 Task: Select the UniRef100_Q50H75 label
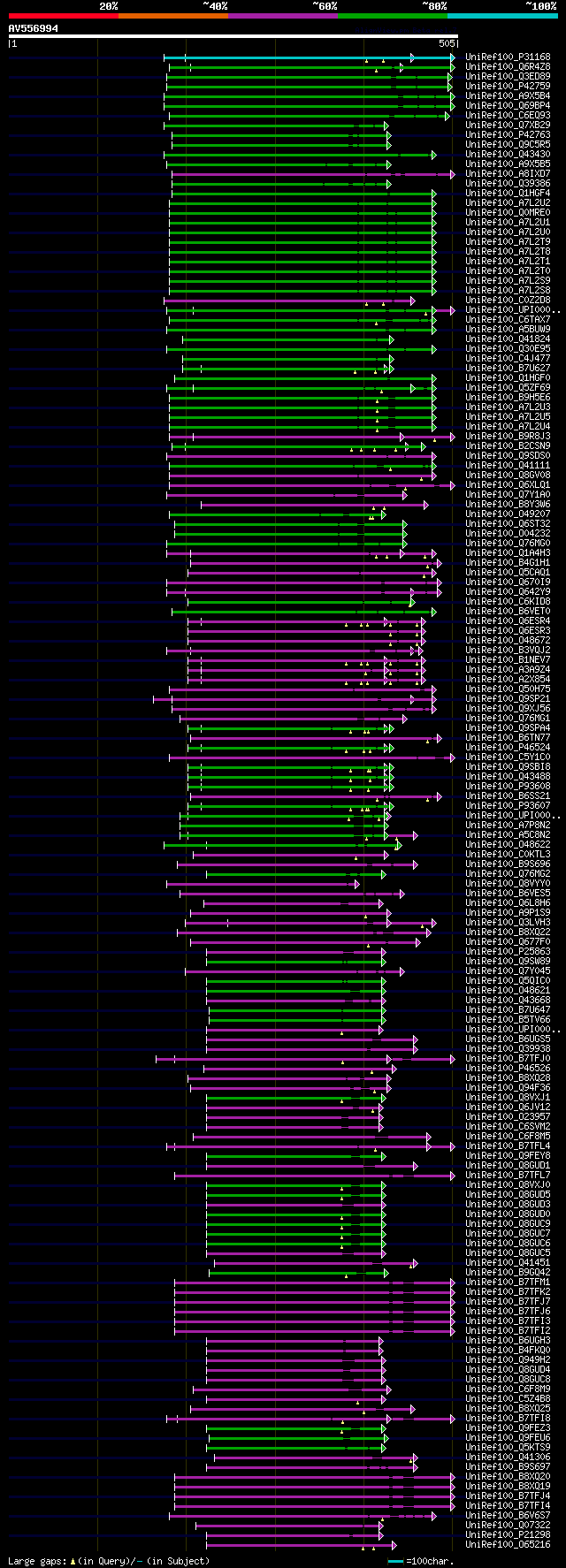pyautogui.click(x=508, y=689)
